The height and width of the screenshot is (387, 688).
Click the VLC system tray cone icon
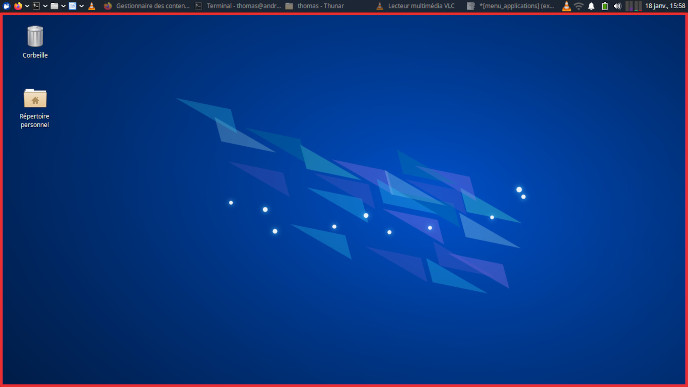(x=566, y=6)
